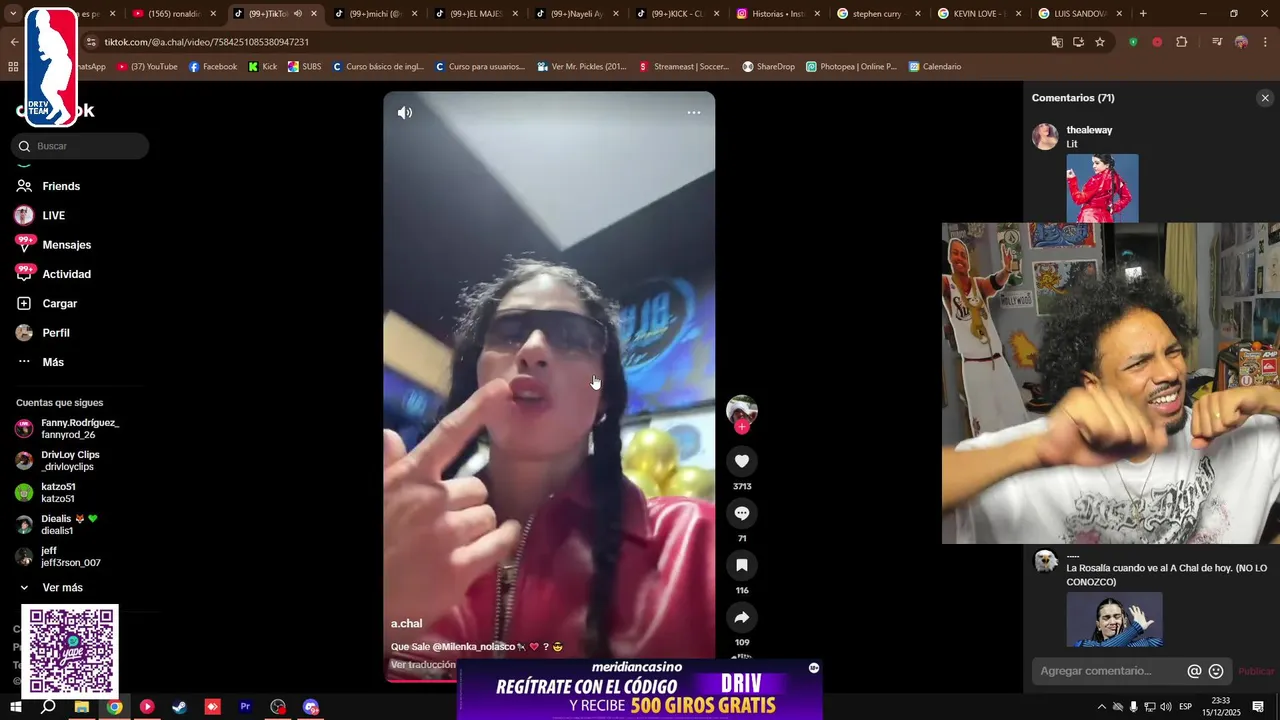
Task: Open the emoji picker in comment box
Action: [x=1216, y=671]
